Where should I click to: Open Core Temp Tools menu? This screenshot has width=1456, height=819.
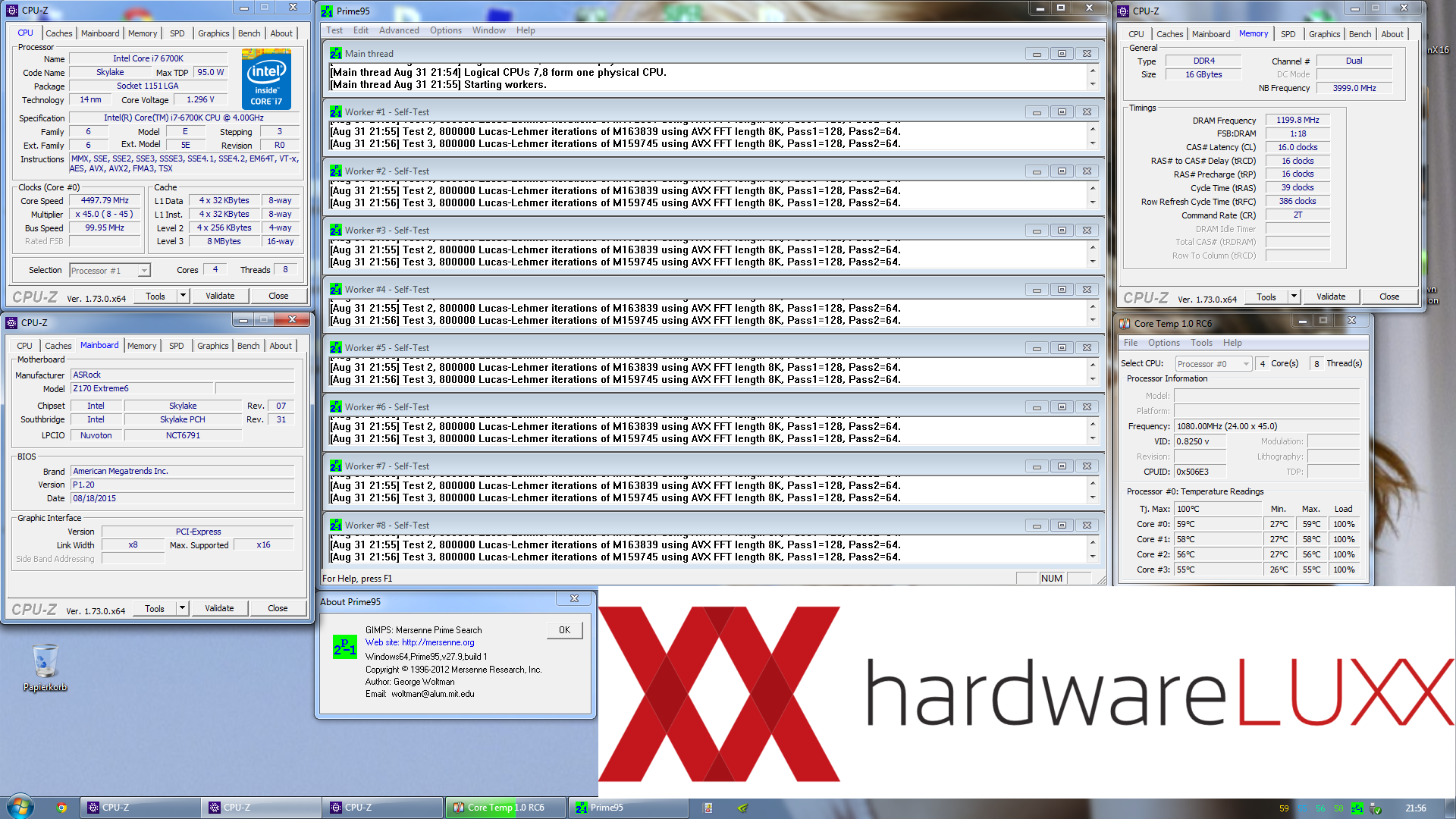(x=1201, y=343)
